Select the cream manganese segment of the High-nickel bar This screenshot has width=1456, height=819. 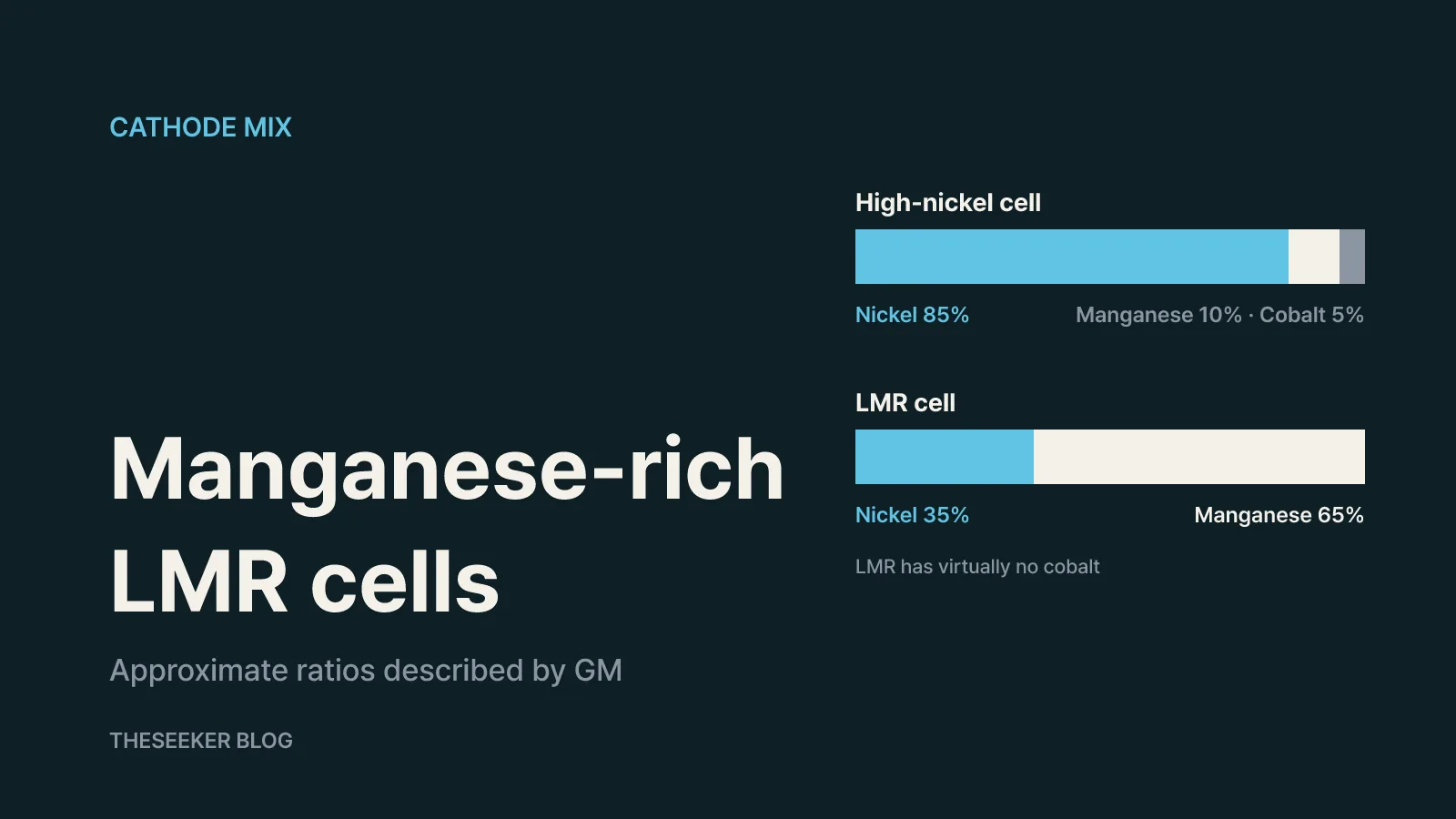tap(1314, 257)
